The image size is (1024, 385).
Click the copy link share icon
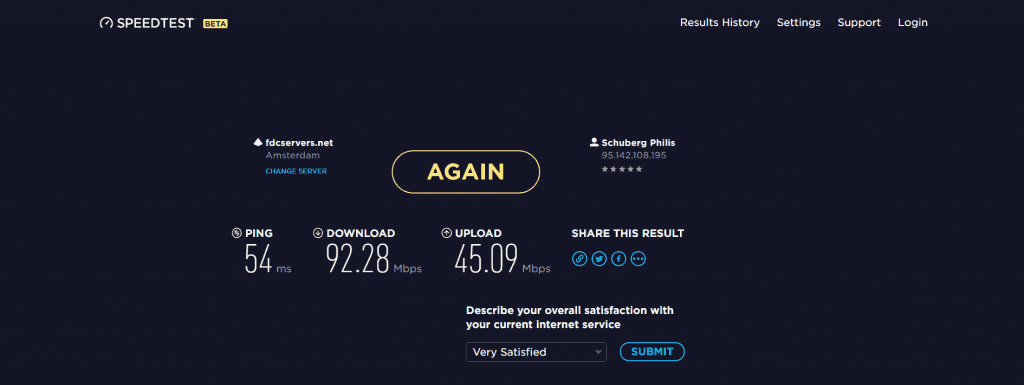click(579, 259)
